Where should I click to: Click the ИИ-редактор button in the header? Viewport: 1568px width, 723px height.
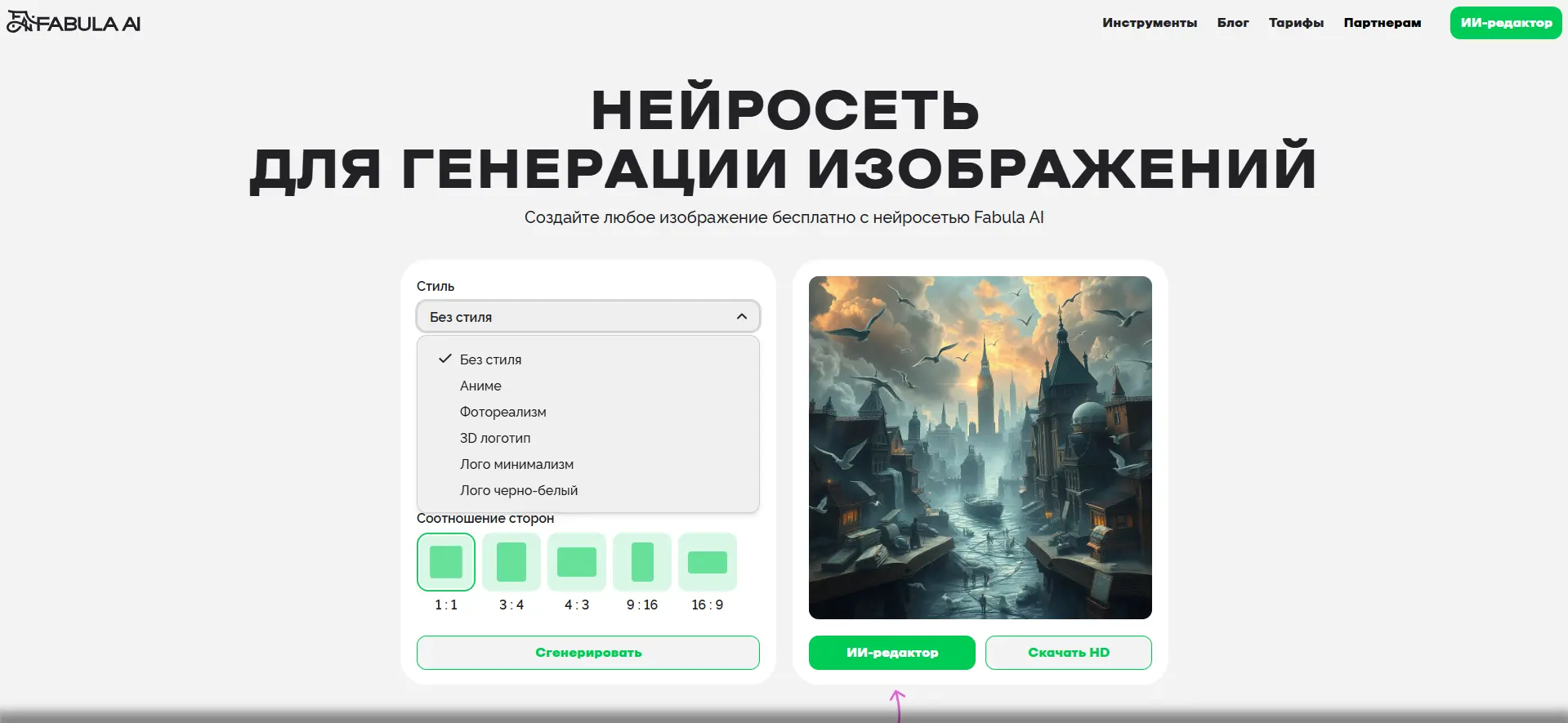click(1506, 23)
